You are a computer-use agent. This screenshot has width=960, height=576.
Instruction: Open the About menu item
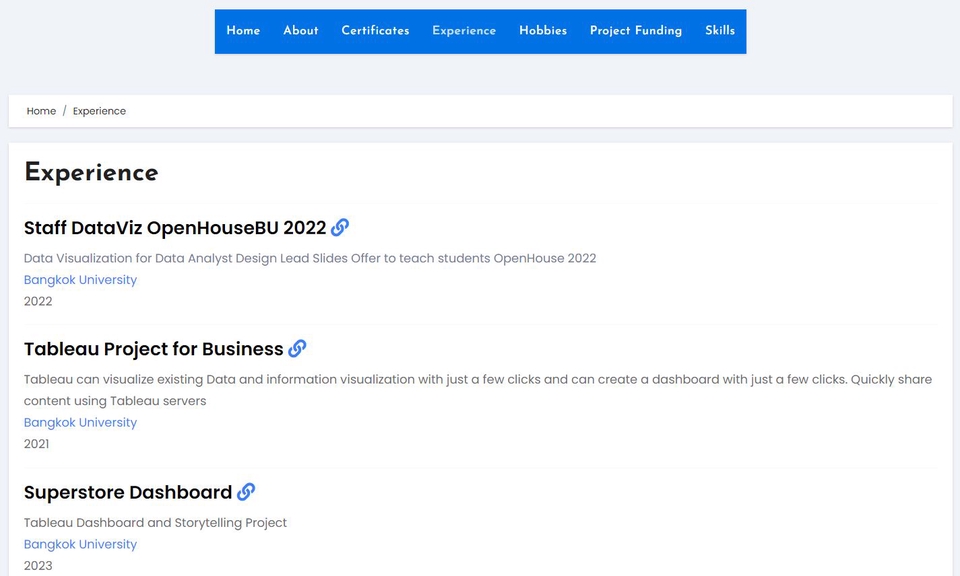click(x=301, y=31)
